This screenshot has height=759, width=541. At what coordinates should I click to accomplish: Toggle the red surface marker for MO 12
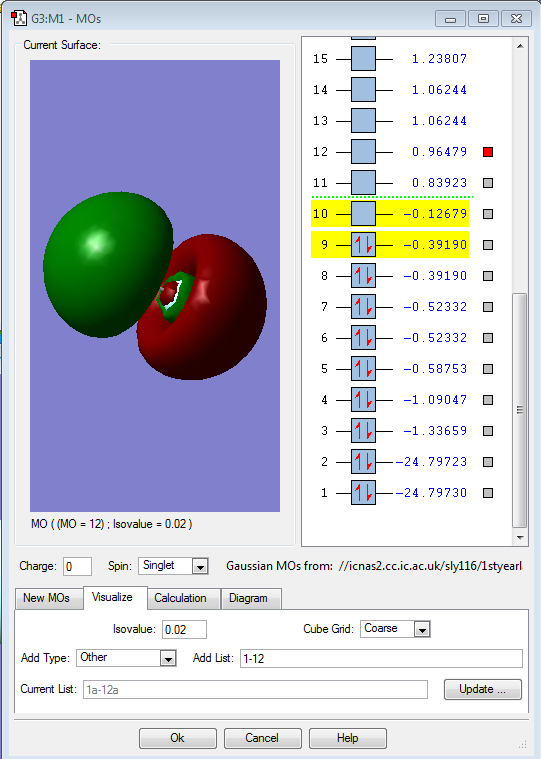point(488,152)
